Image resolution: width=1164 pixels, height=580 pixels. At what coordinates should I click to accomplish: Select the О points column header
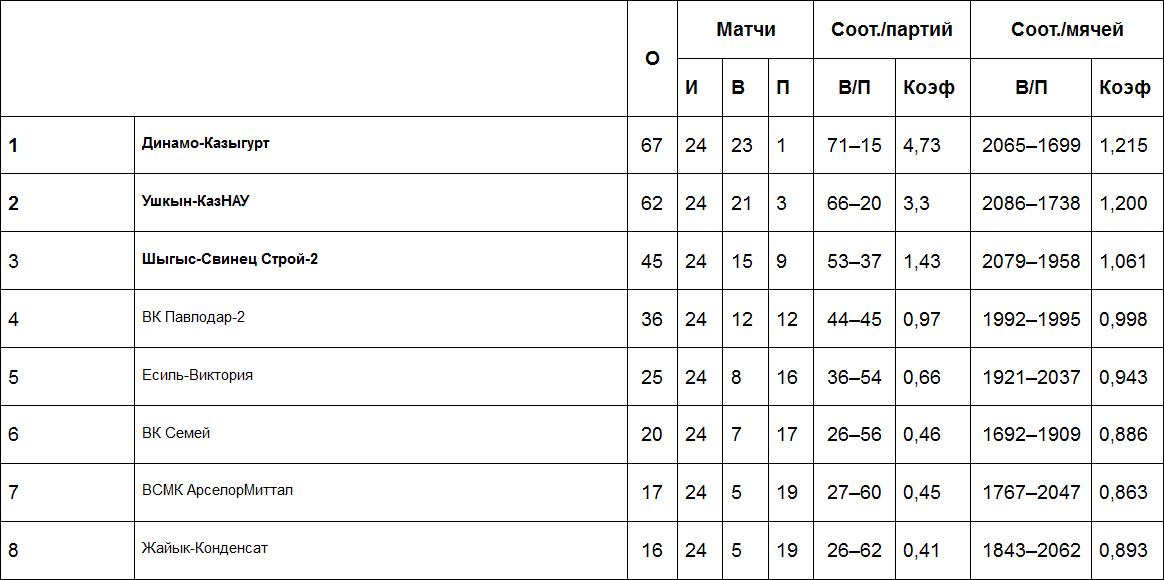click(x=652, y=58)
